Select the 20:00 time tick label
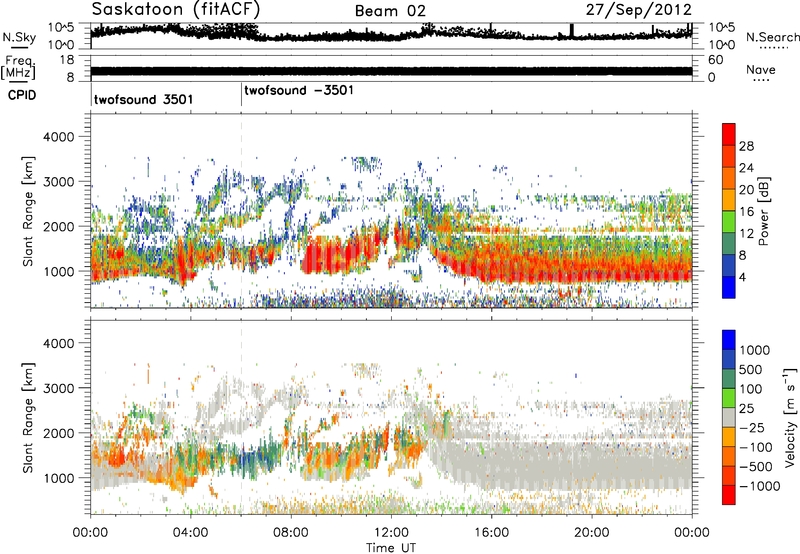The width and height of the screenshot is (800, 554). pyautogui.click(x=592, y=533)
